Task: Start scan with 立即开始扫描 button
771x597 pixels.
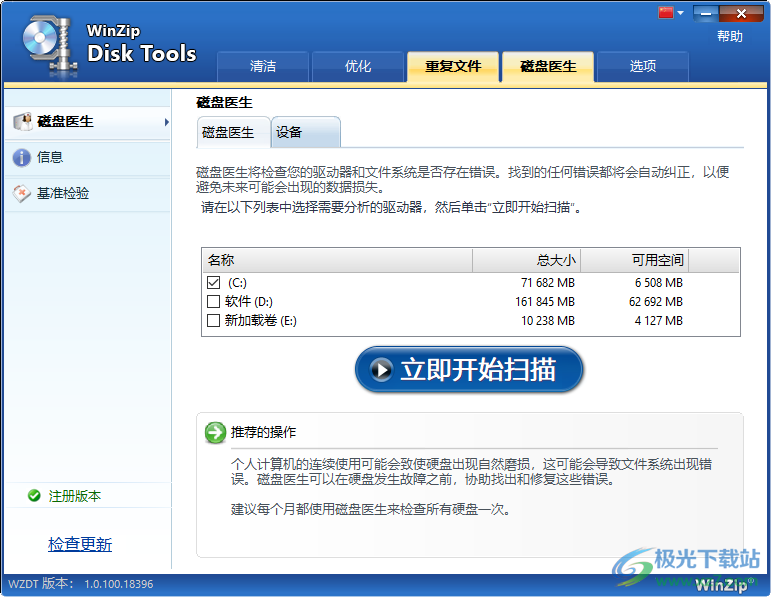Action: (x=469, y=370)
